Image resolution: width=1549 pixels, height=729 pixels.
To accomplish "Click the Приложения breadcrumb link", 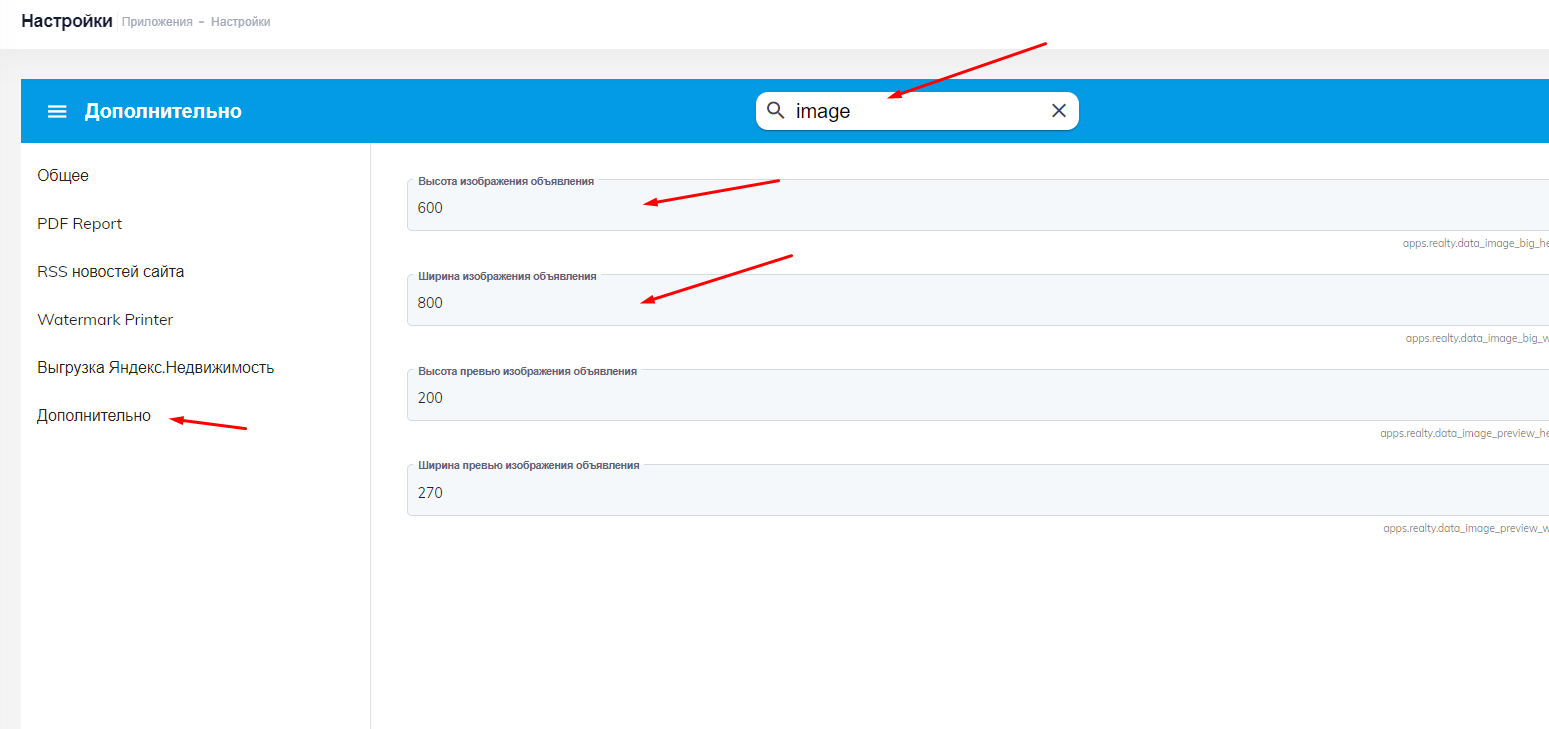I will click(157, 22).
